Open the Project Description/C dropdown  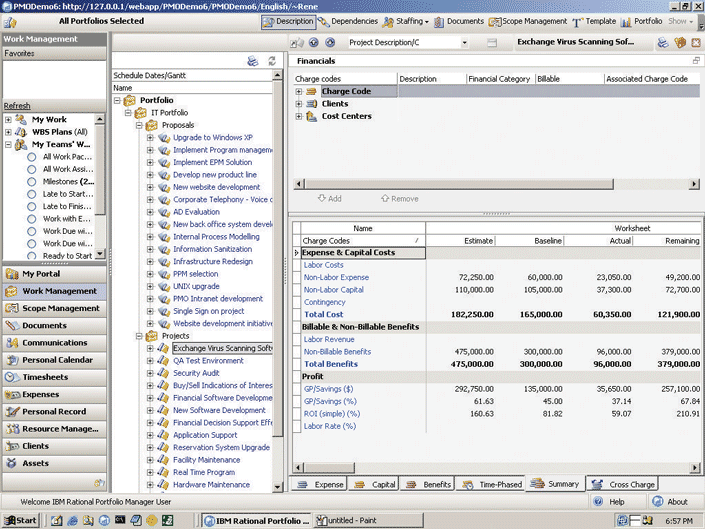464,43
